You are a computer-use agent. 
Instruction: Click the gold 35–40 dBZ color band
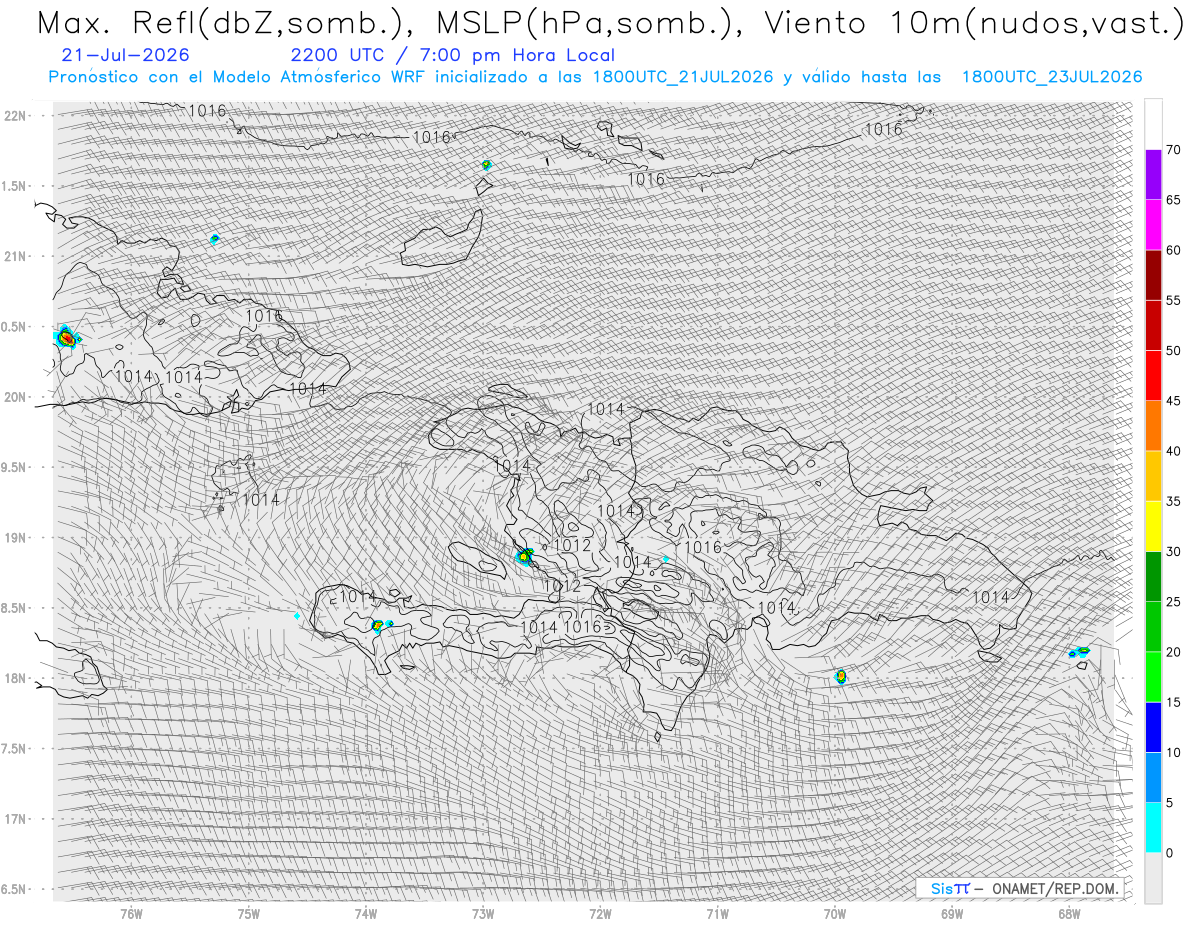click(1153, 476)
